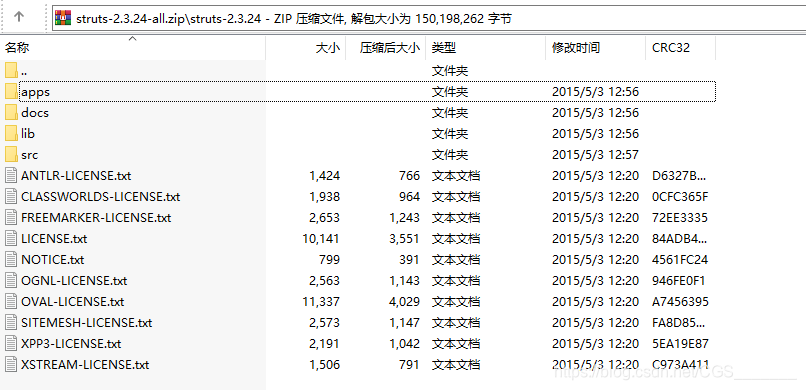The height and width of the screenshot is (390, 806).
Task: Select the XPP3-LICENSE.txt file name
Action: (71, 344)
